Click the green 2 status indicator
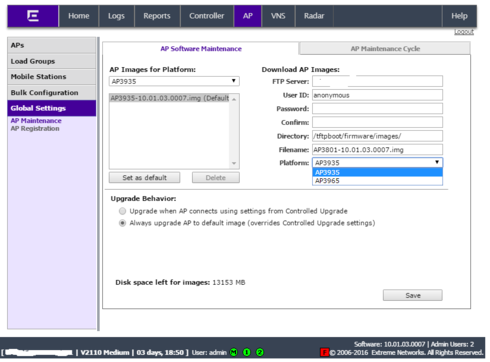The image size is (490, 362). 260,352
